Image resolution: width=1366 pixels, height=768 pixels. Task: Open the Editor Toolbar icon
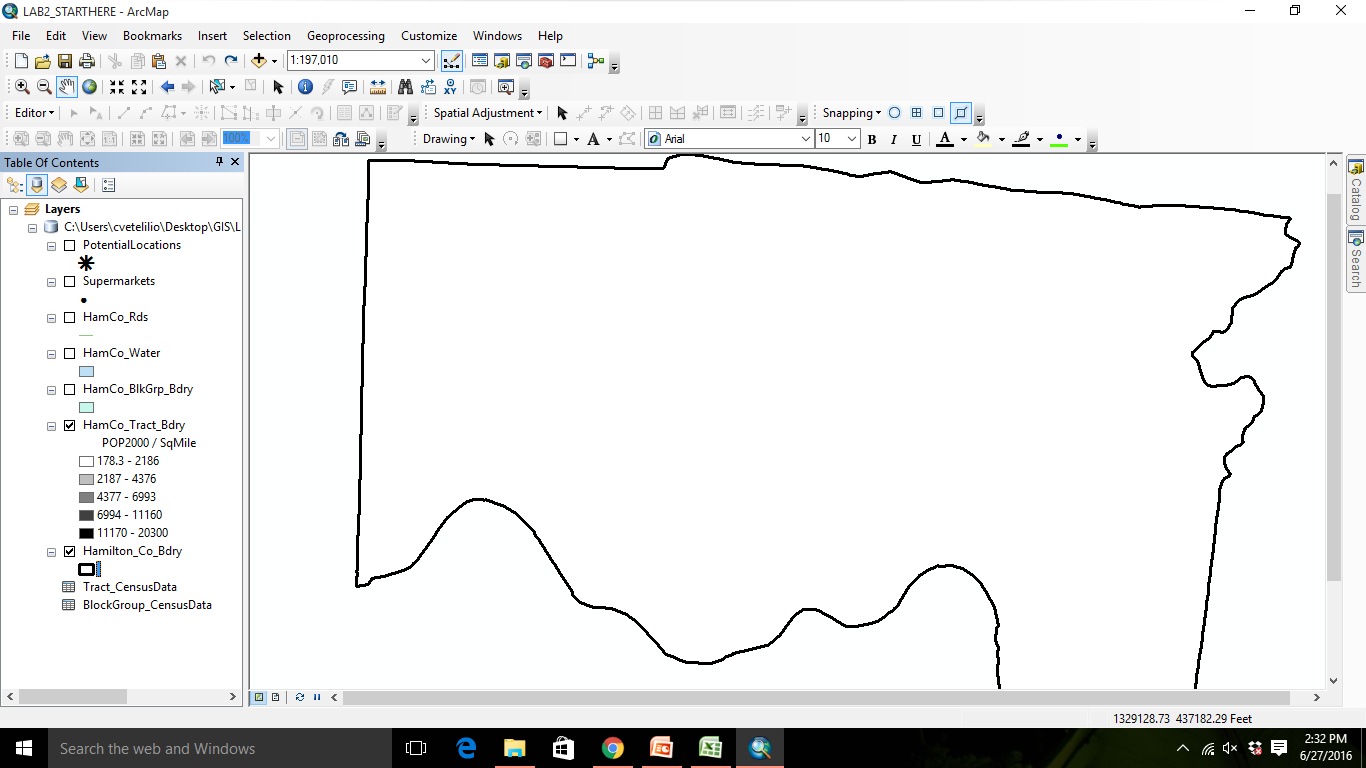pyautogui.click(x=451, y=61)
